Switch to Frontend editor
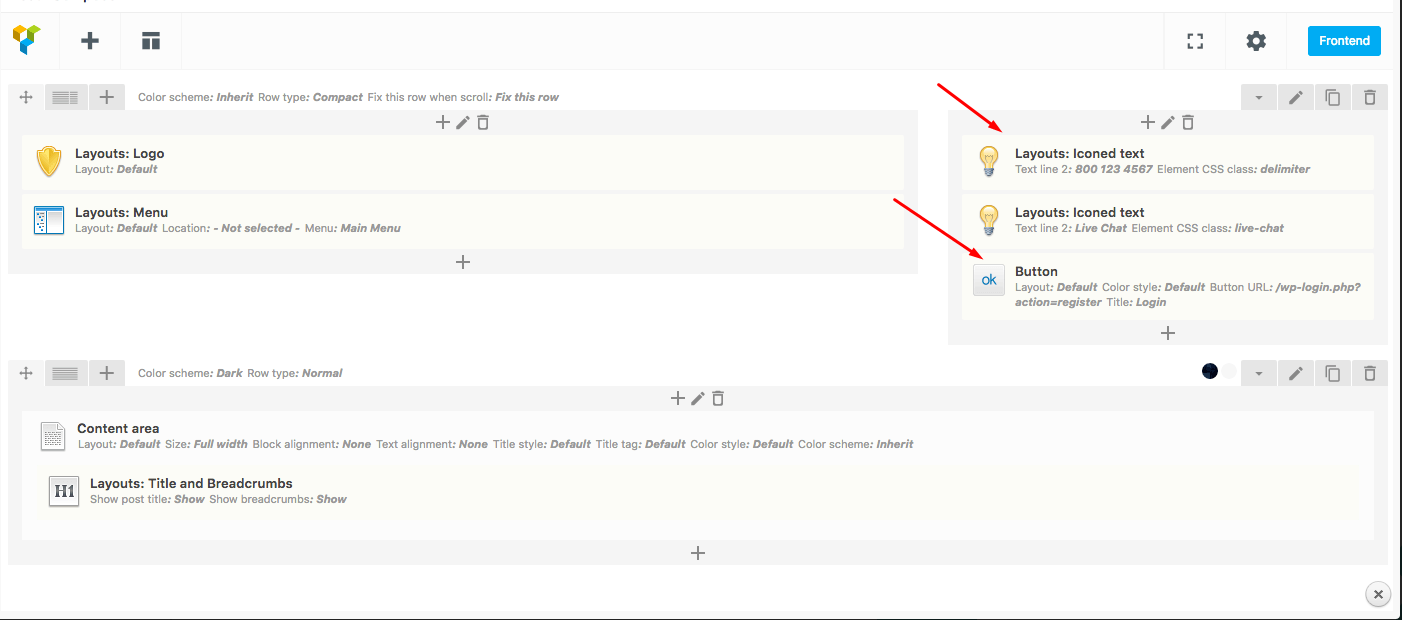The height and width of the screenshot is (620, 1402). coord(1344,41)
